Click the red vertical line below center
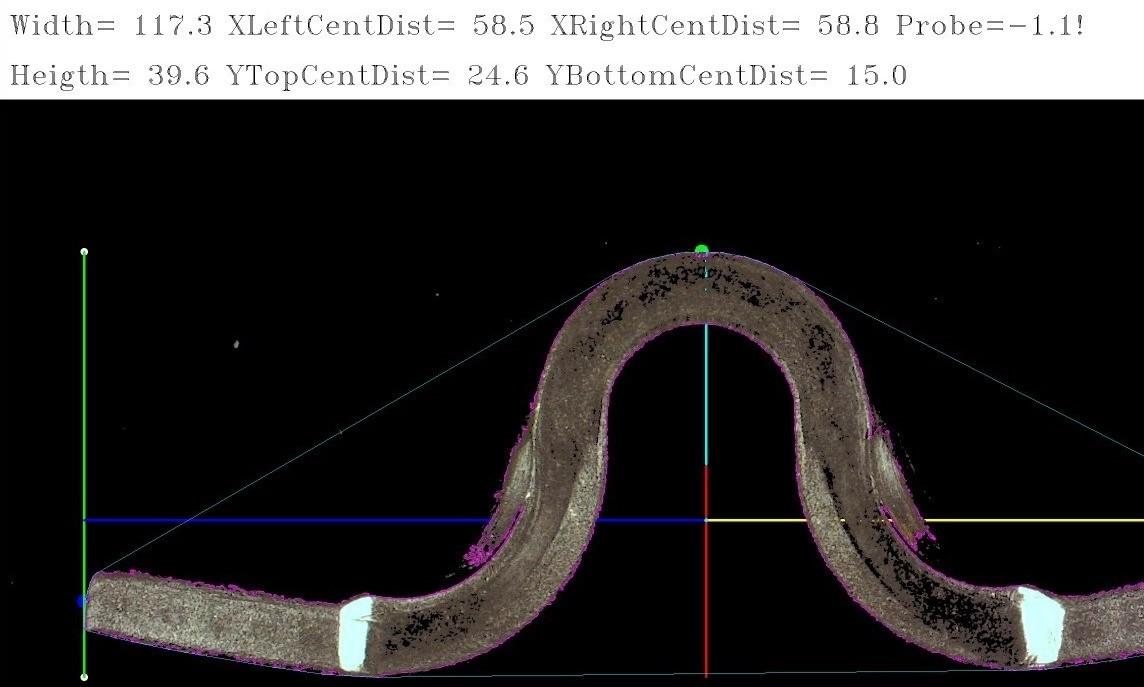This screenshot has width=1144, height=687. (706, 600)
